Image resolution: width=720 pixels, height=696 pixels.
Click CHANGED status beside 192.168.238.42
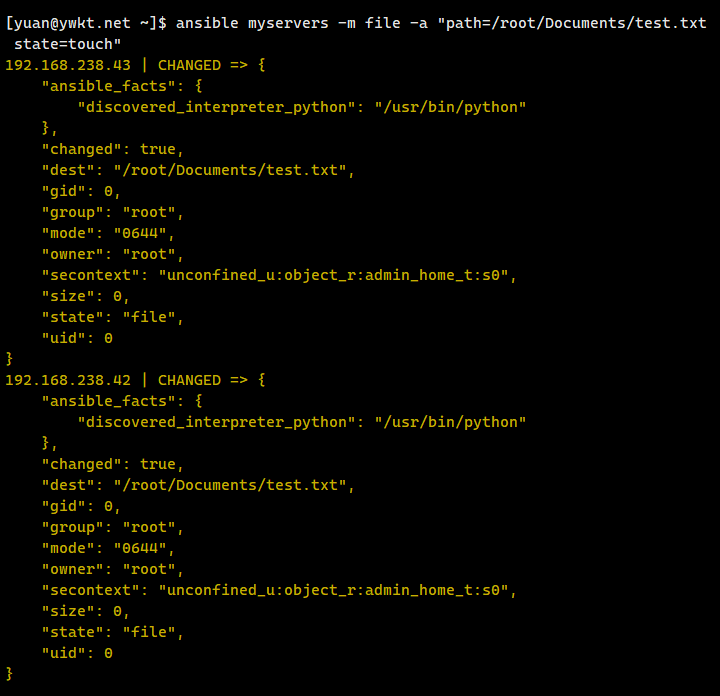[x=189, y=380]
